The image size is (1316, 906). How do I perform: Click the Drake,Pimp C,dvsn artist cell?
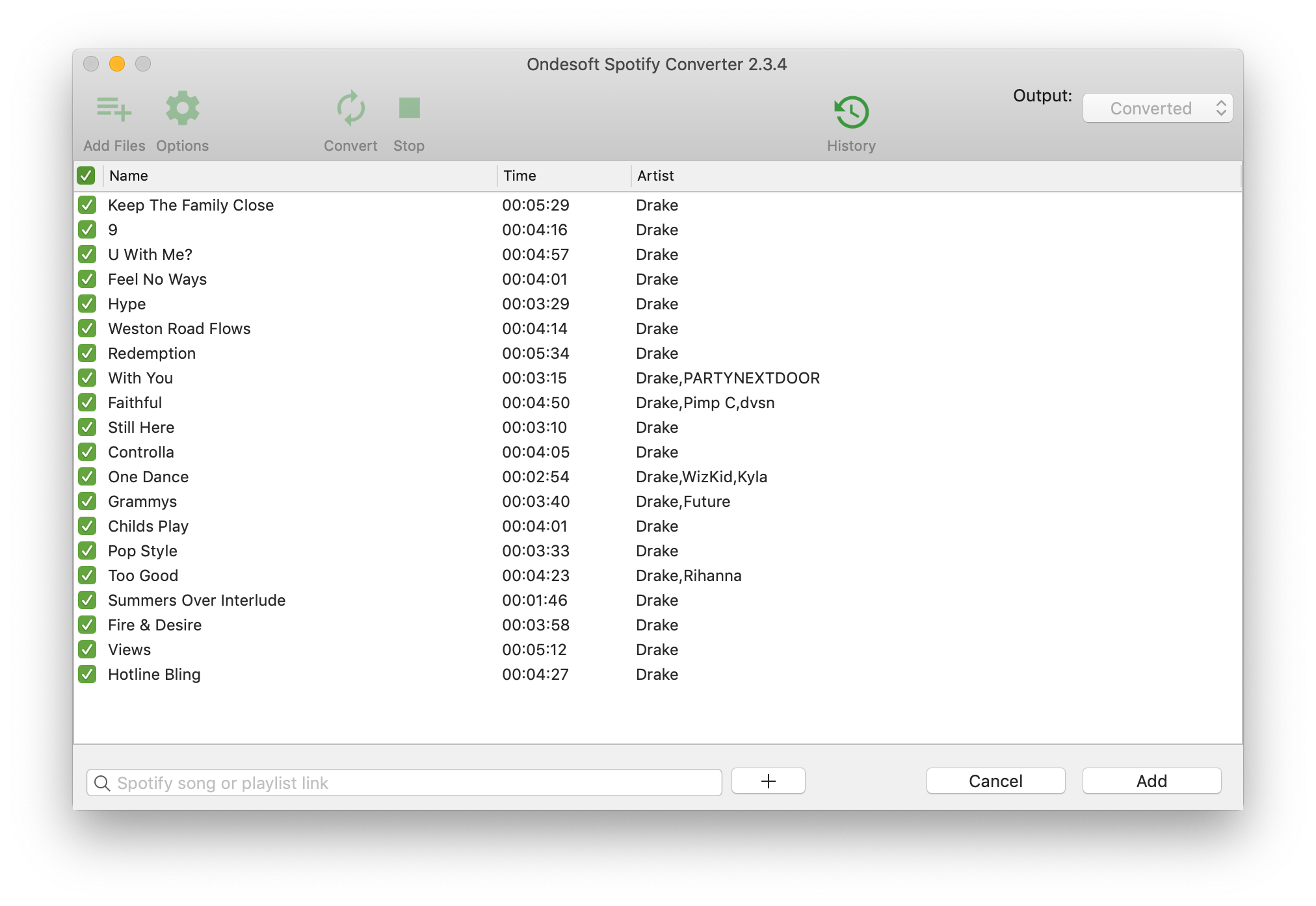(x=705, y=403)
